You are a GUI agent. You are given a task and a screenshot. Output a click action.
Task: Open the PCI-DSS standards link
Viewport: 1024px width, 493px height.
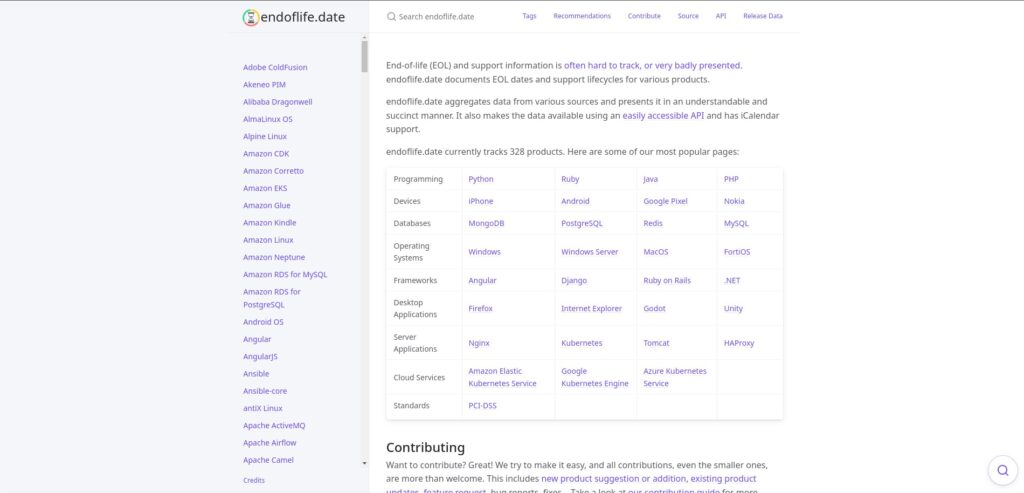tap(482, 406)
